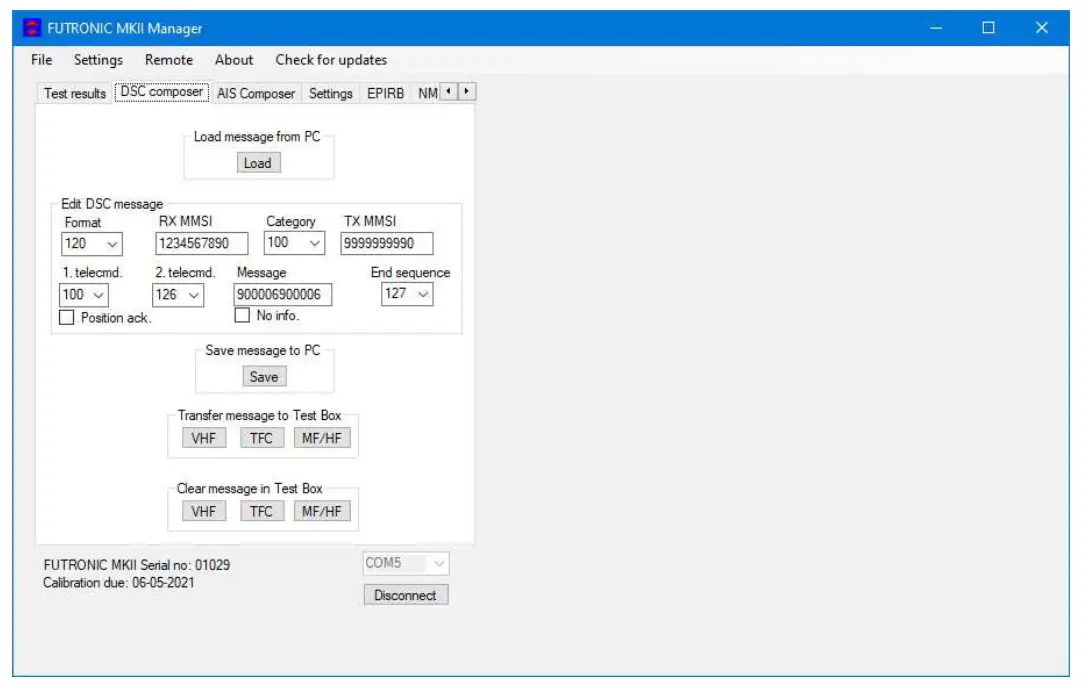1085x686 pixels.
Task: Clear TFC message in Test Box
Action: [x=261, y=512]
